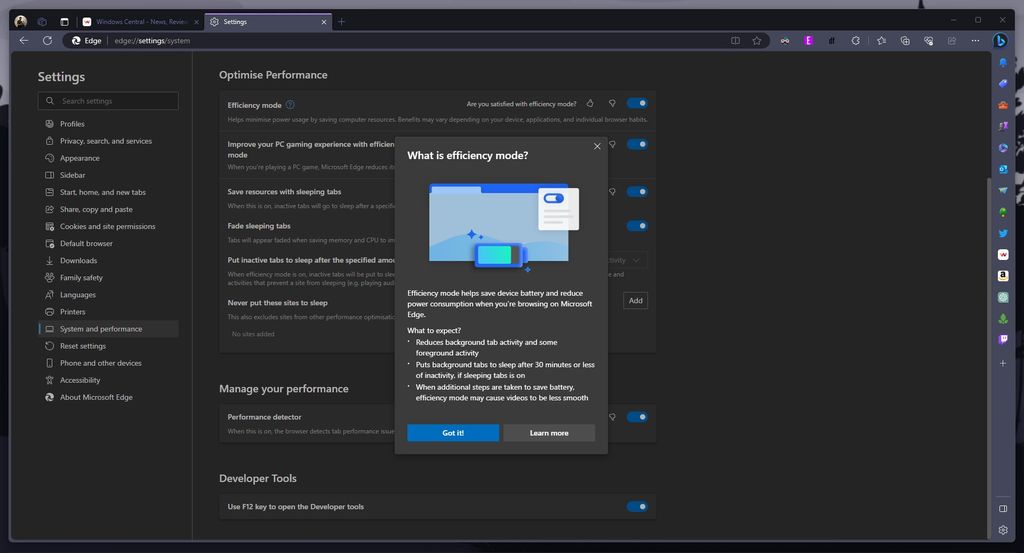Close the Settings tab
This screenshot has height=553, width=1024.
click(323, 22)
